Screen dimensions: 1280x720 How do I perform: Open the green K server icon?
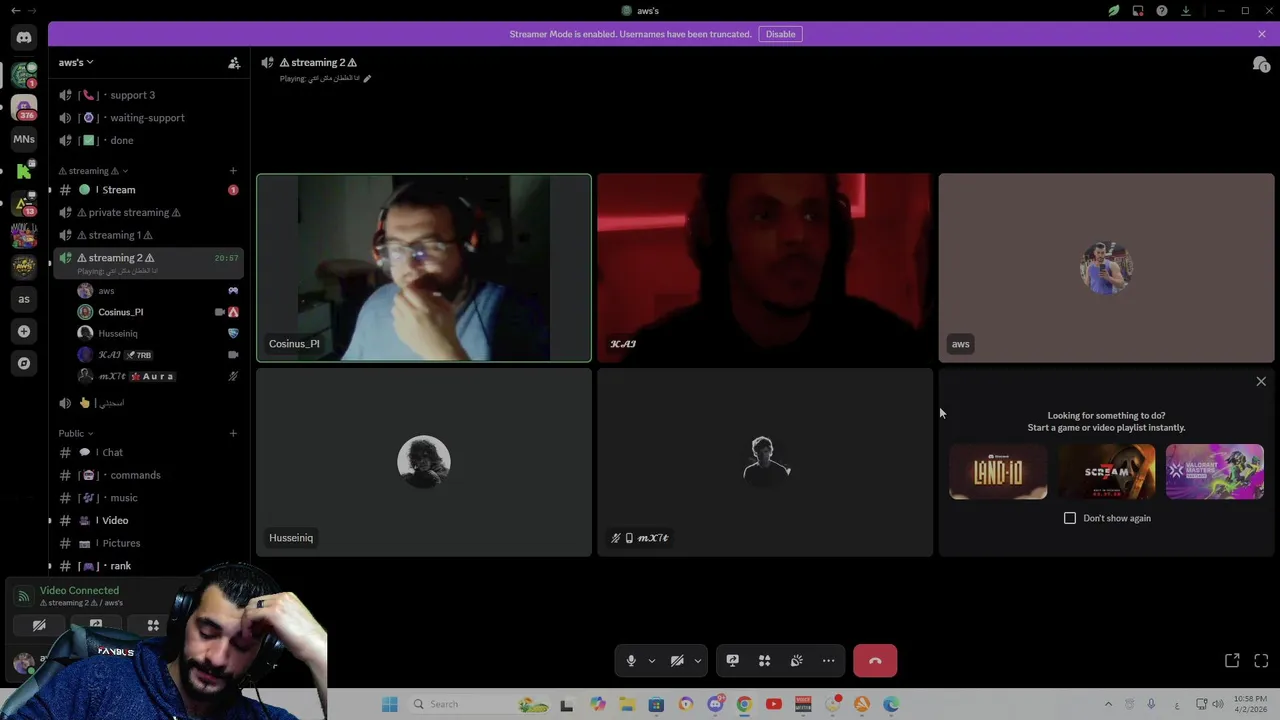24,171
